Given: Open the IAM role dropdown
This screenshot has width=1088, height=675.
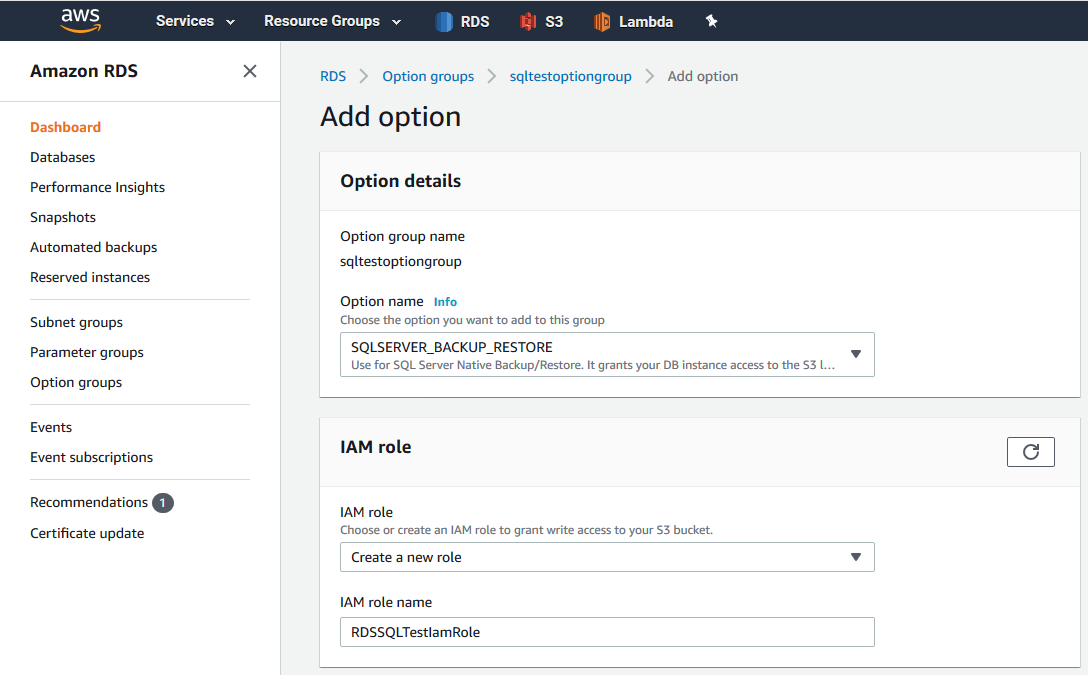Looking at the screenshot, I should 607,557.
